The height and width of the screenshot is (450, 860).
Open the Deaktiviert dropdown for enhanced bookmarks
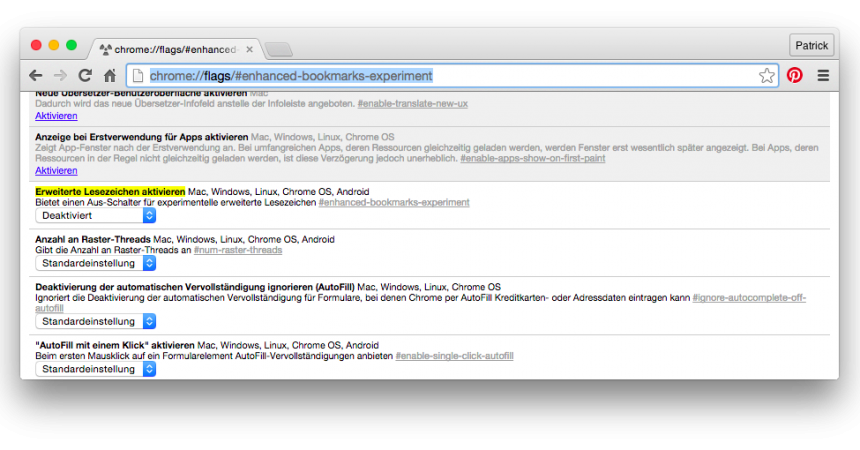click(95, 216)
